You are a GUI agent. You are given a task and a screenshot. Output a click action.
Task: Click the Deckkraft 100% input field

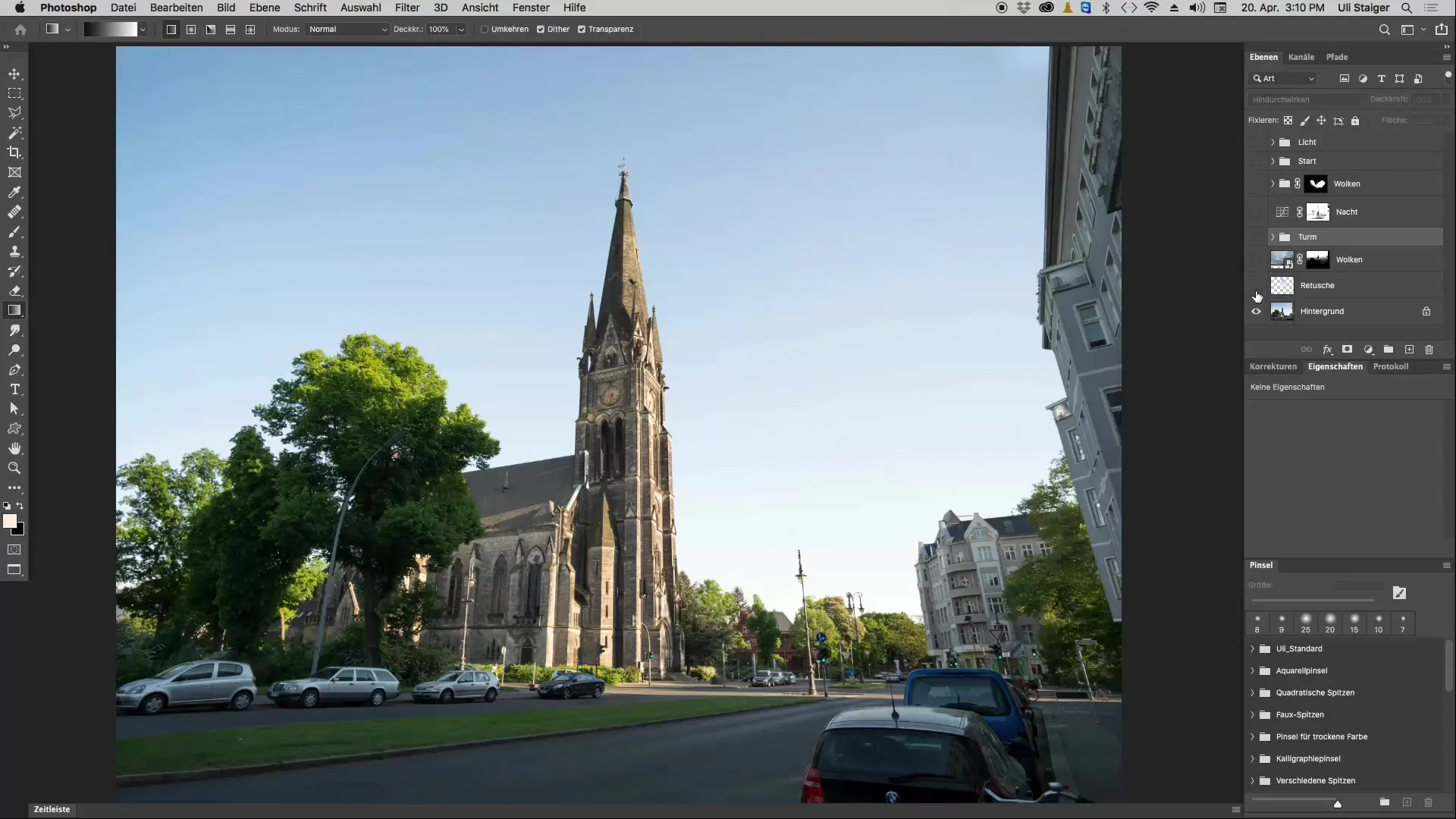(x=440, y=29)
